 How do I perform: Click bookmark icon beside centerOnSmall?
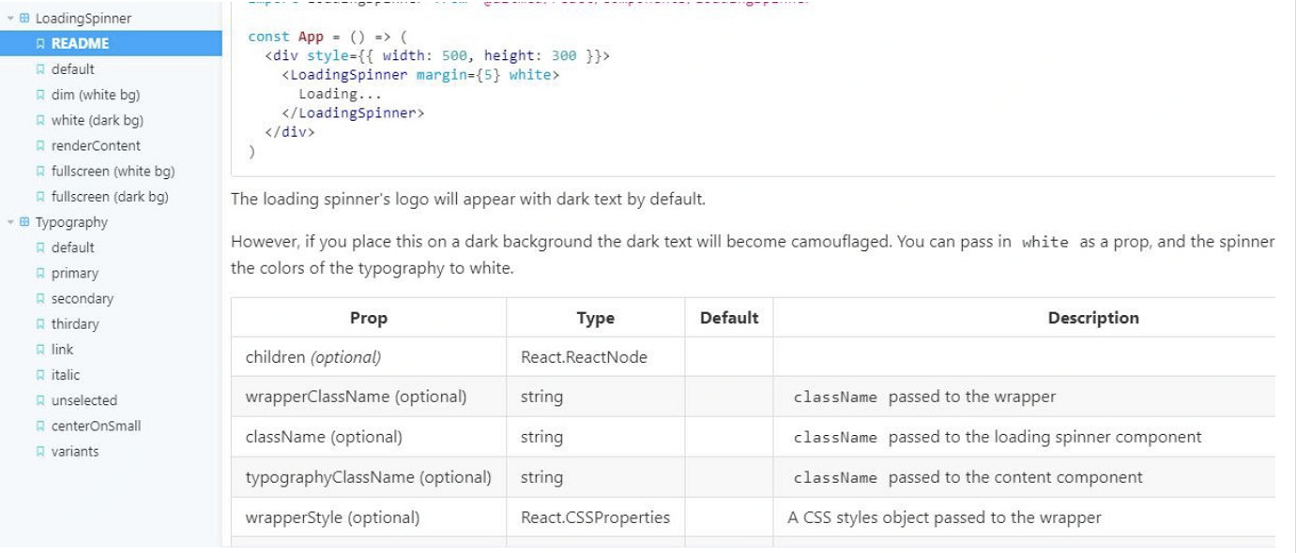(x=40, y=426)
